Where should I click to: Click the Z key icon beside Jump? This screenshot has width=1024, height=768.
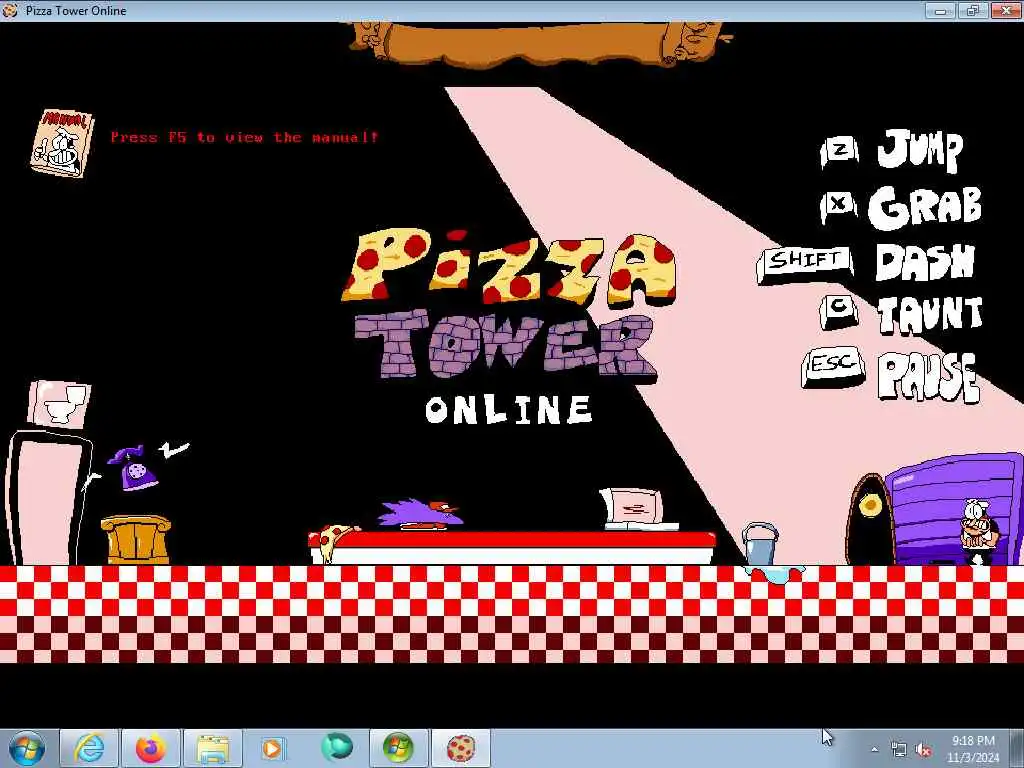point(840,152)
